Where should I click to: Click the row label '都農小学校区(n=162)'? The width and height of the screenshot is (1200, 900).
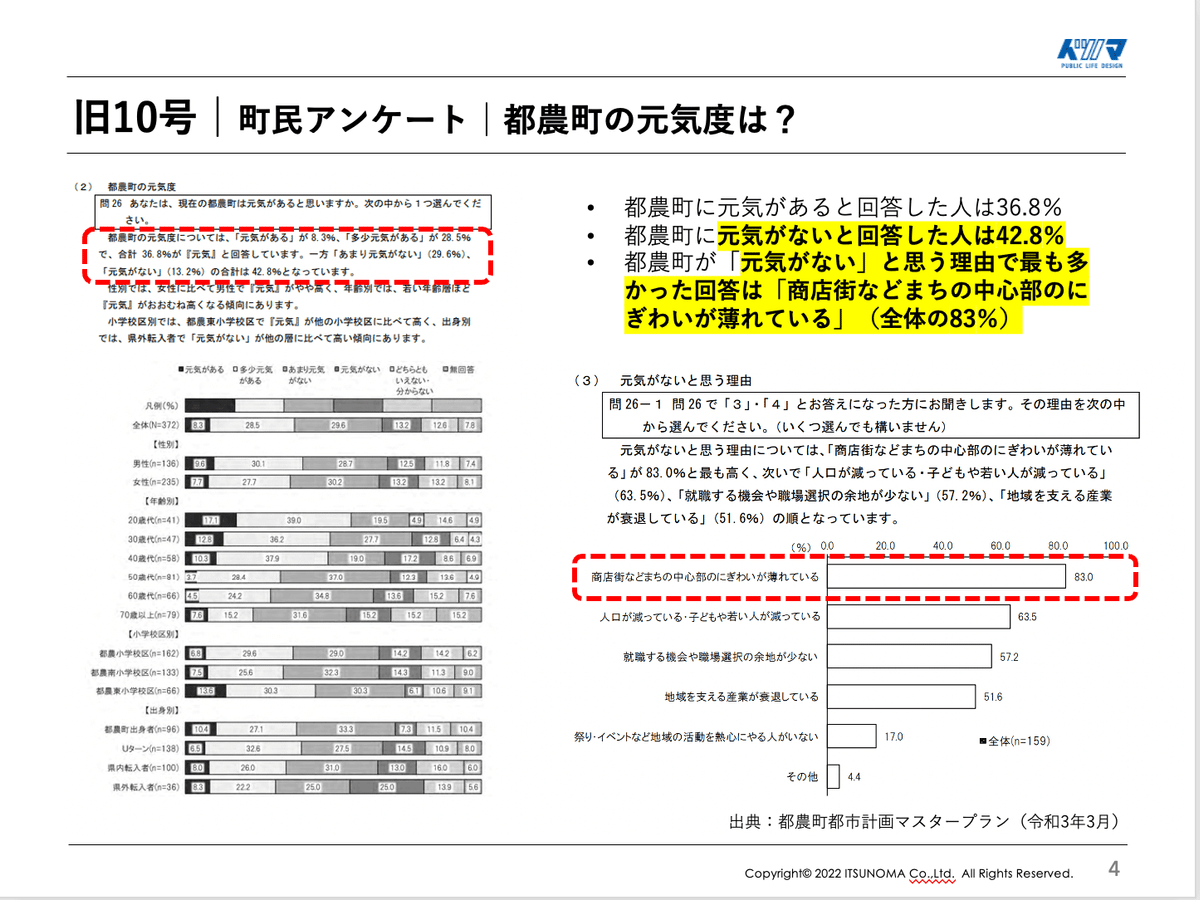(141, 654)
